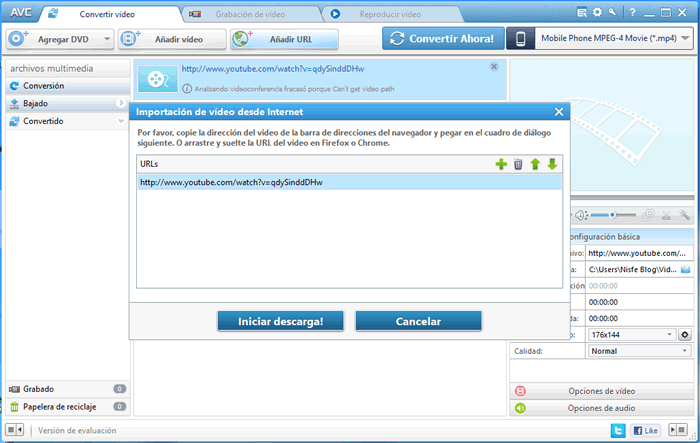The height and width of the screenshot is (443, 700).
Task: Move URL up with green arrow
Action: 535,164
